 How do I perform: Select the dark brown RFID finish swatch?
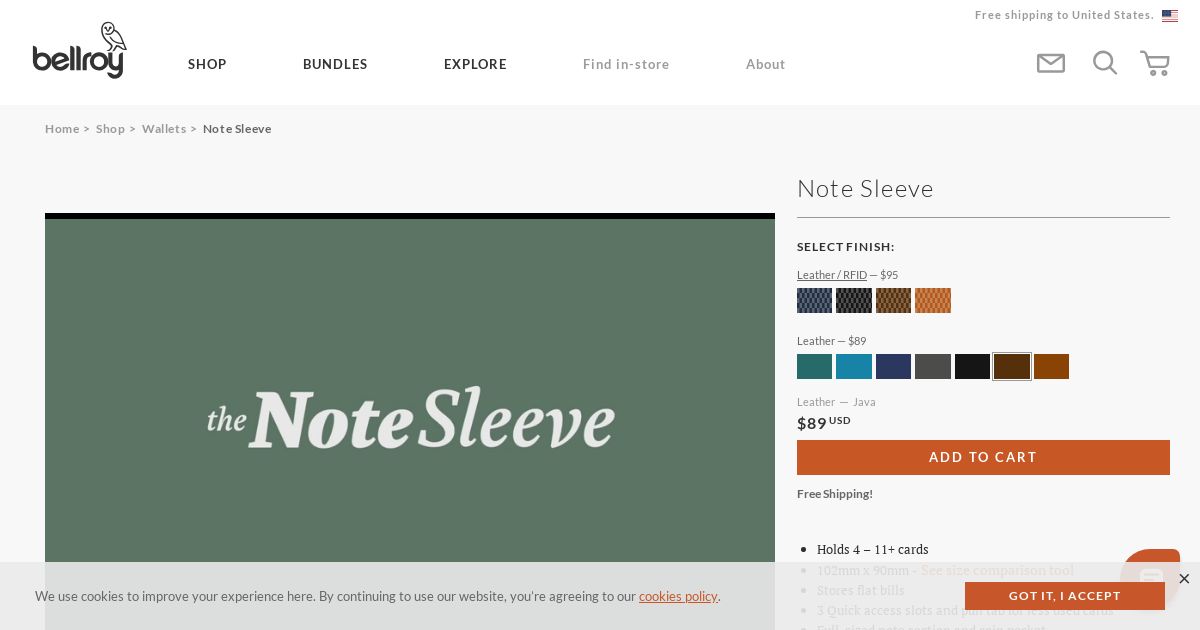click(x=893, y=301)
